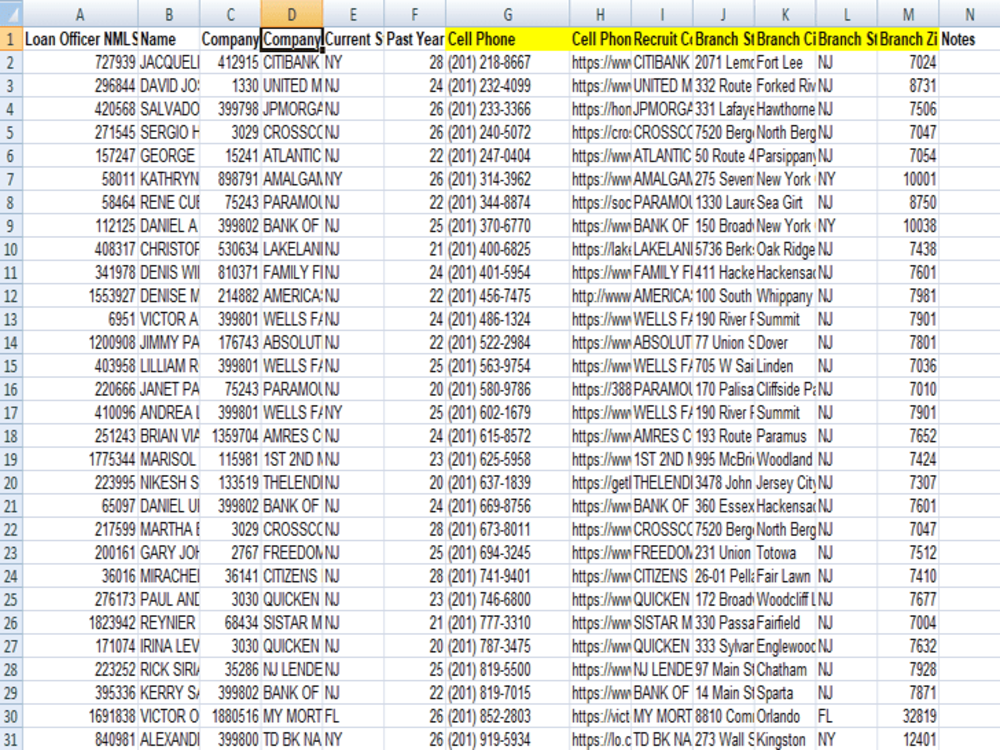Click the yellow 'Cell Phone' header in column G
1000x750 pixels.
508,39
